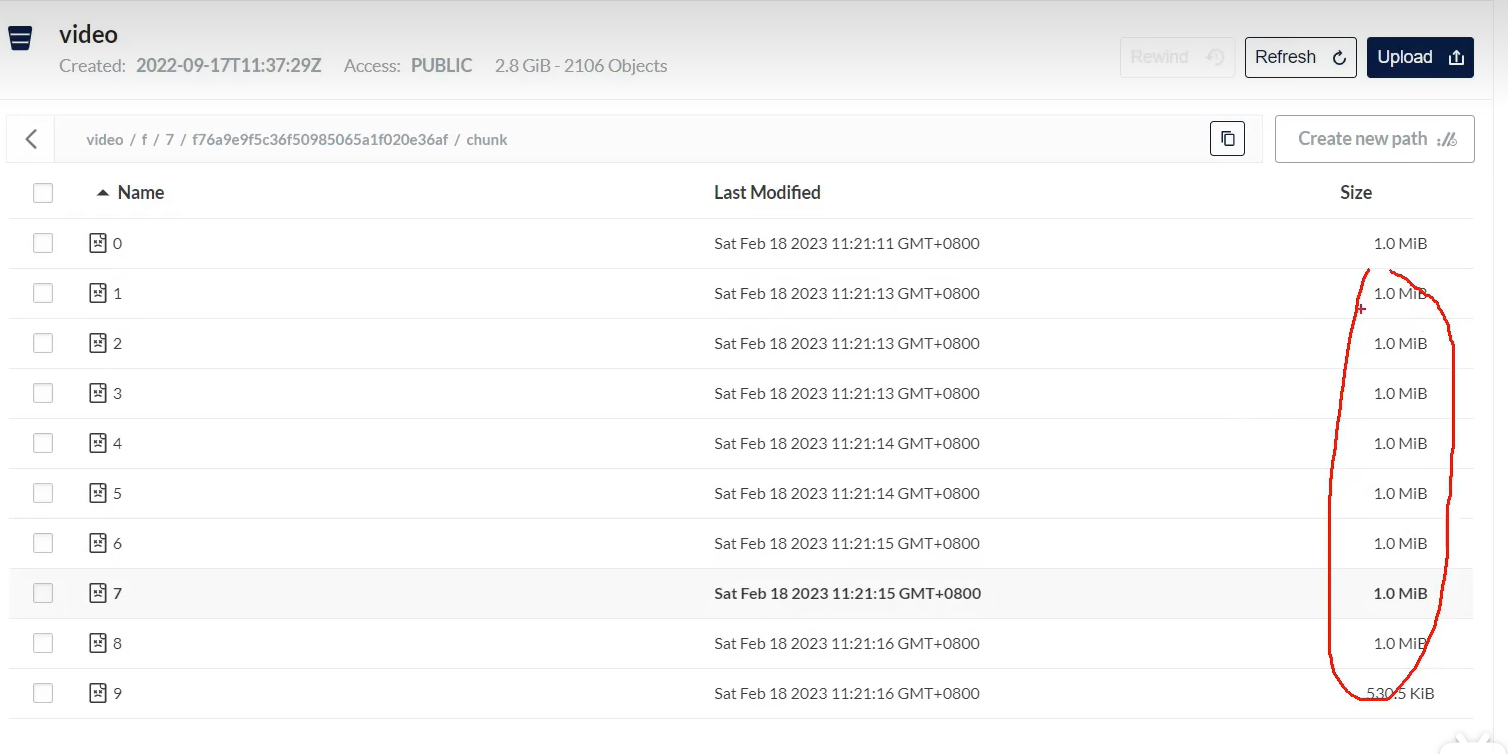Click the Refresh button
1508x754 pixels.
coord(1300,57)
